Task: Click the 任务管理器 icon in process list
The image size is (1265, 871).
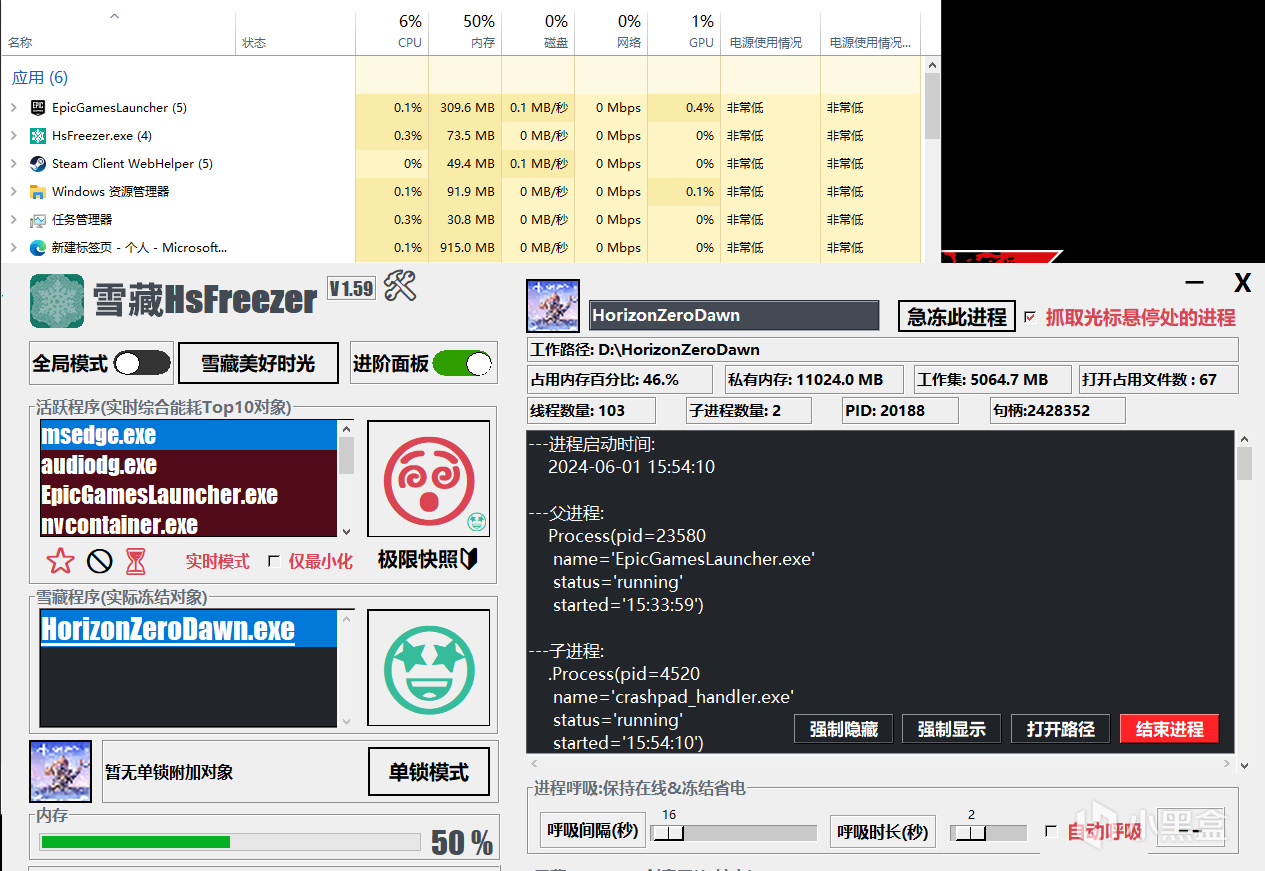Action: click(38, 219)
